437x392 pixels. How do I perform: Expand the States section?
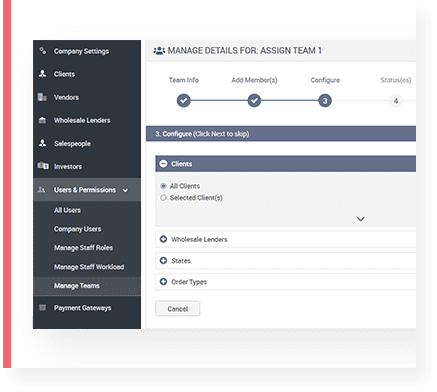click(x=286, y=260)
